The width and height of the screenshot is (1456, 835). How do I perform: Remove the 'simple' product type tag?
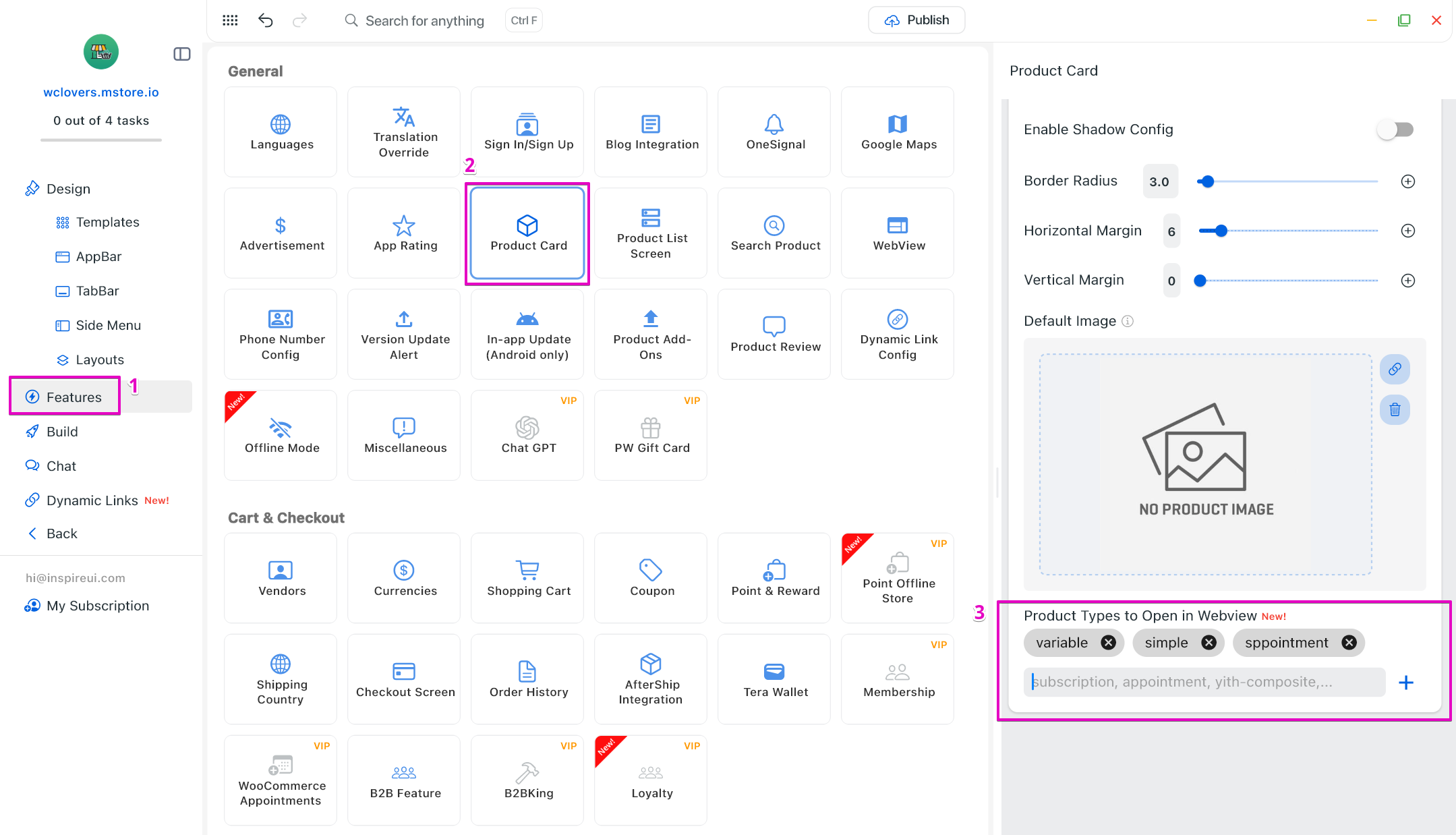(x=1209, y=643)
